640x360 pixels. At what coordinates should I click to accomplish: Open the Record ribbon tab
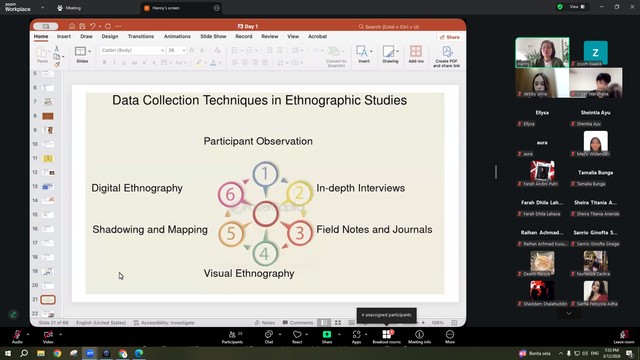pos(244,37)
